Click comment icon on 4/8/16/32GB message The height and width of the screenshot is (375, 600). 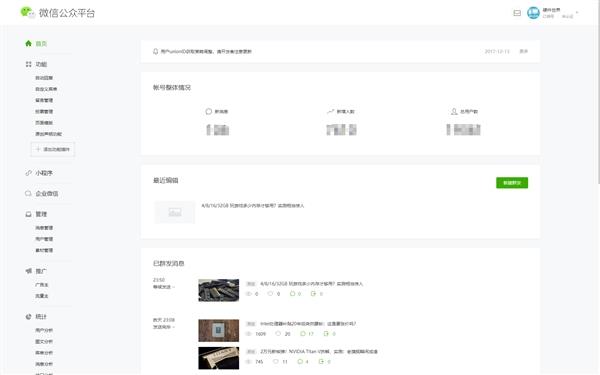click(x=271, y=294)
